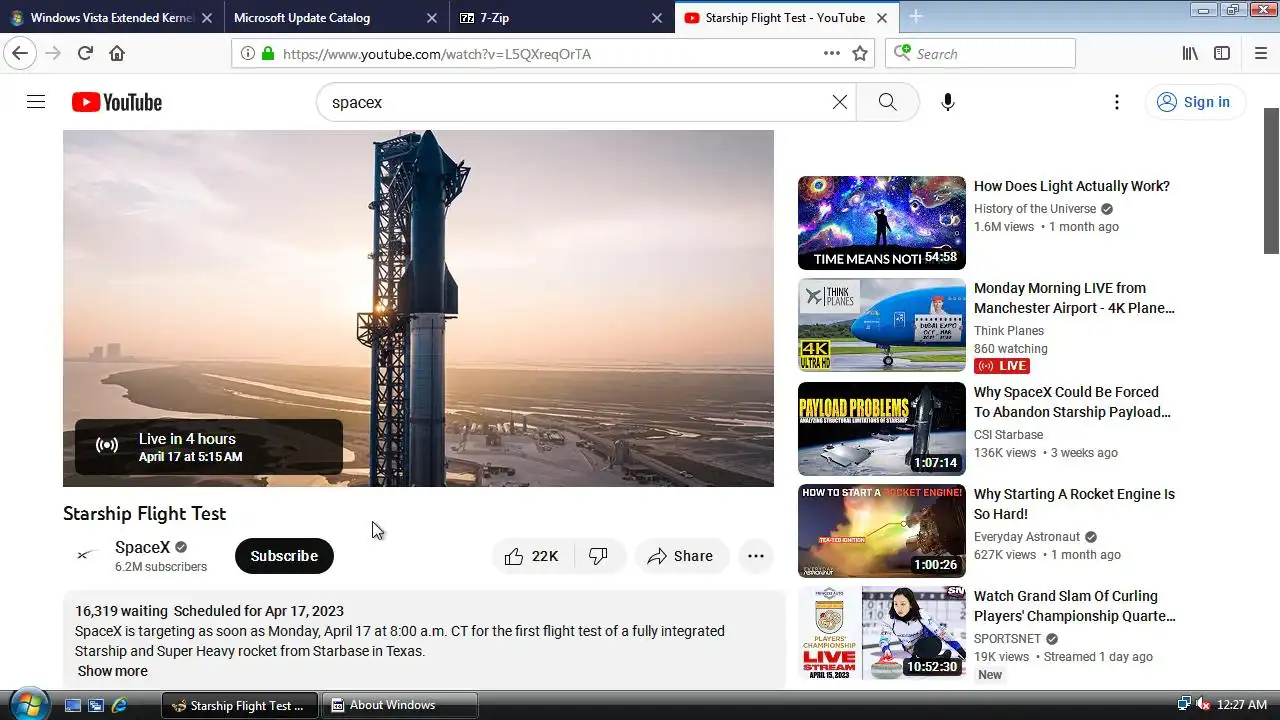Screen dimensions: 1280x720
Task: Select the Starship Flight Test - YouTube tab
Action: (x=786, y=17)
